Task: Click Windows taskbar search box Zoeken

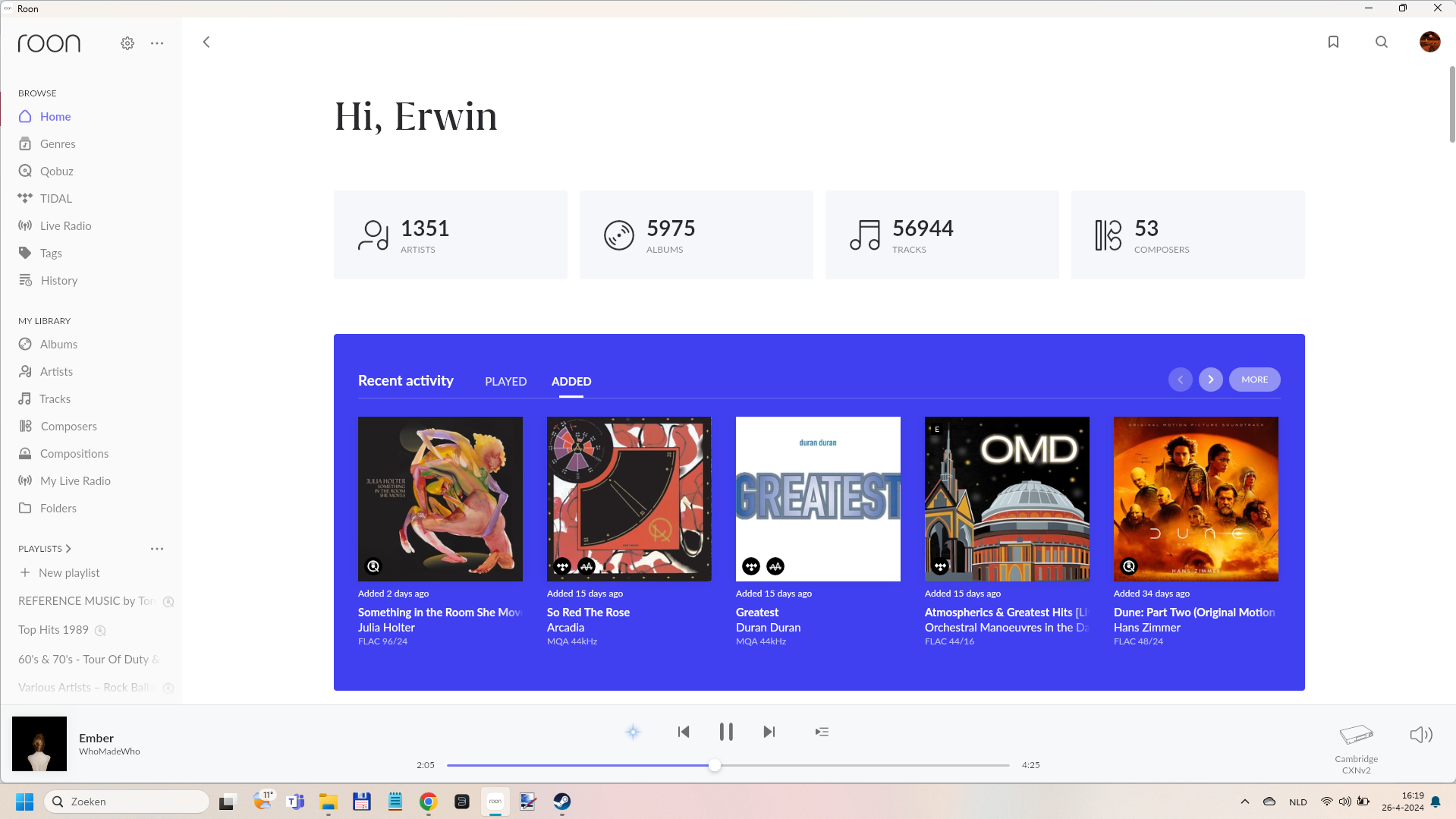Action: 127,802
